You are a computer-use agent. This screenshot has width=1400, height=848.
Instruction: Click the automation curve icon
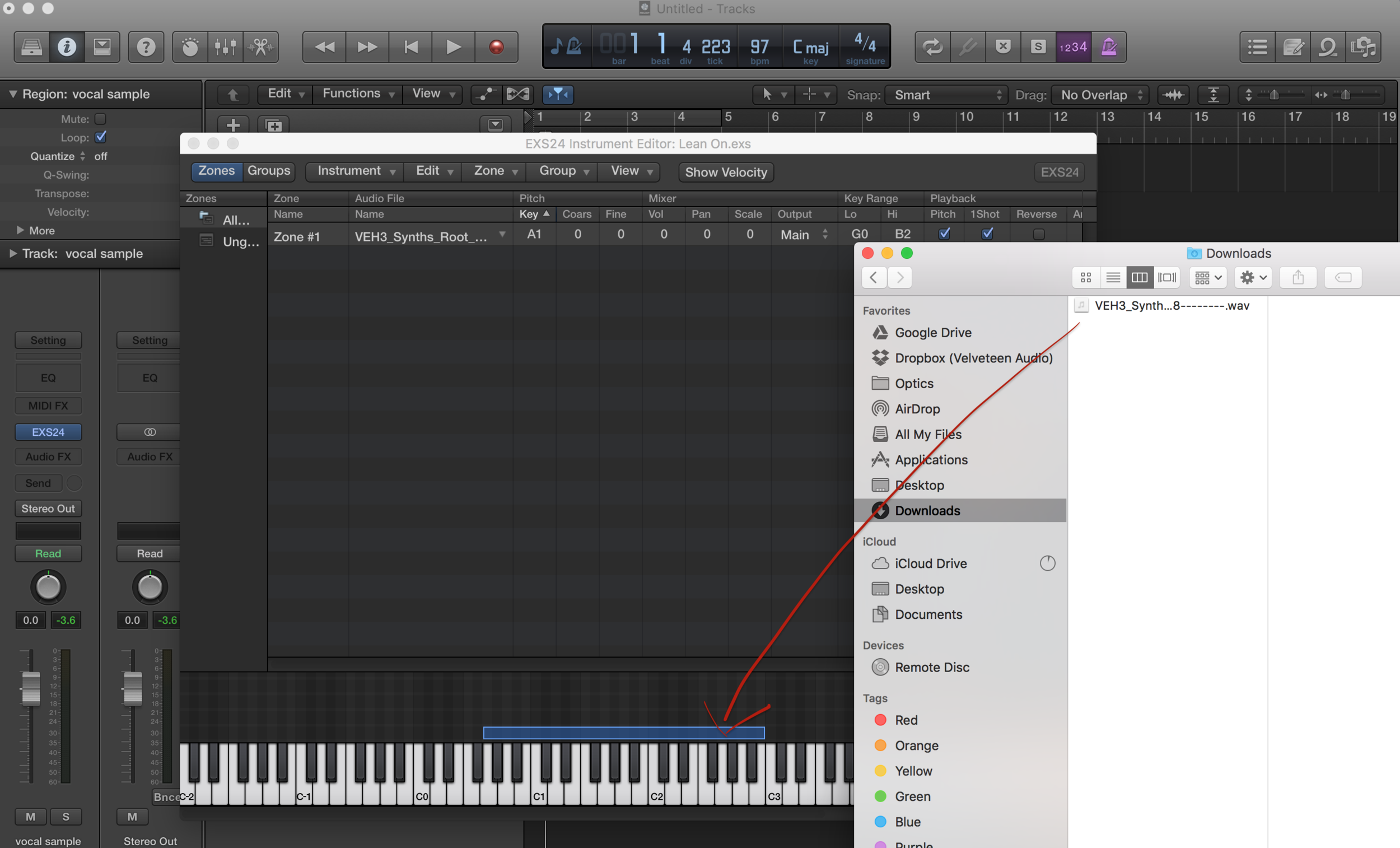(x=486, y=94)
